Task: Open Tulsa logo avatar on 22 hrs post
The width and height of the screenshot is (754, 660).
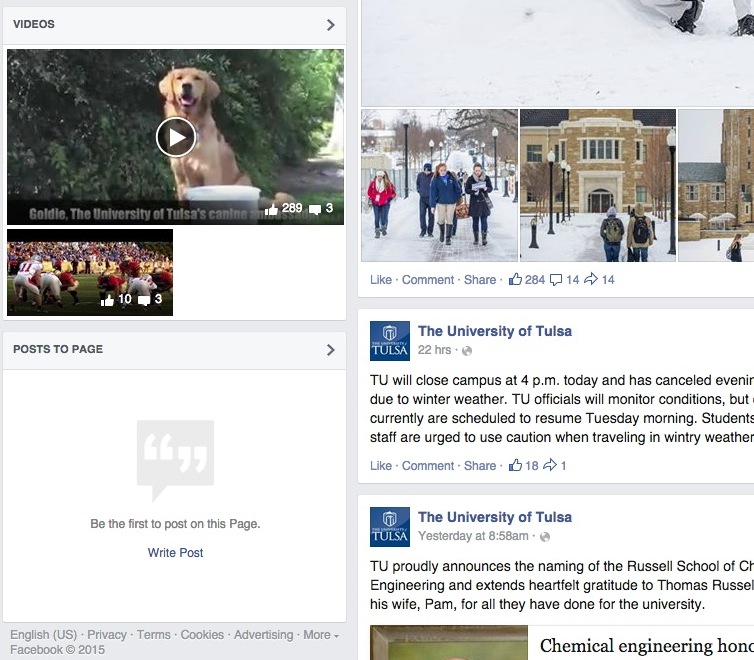Action: [x=390, y=341]
